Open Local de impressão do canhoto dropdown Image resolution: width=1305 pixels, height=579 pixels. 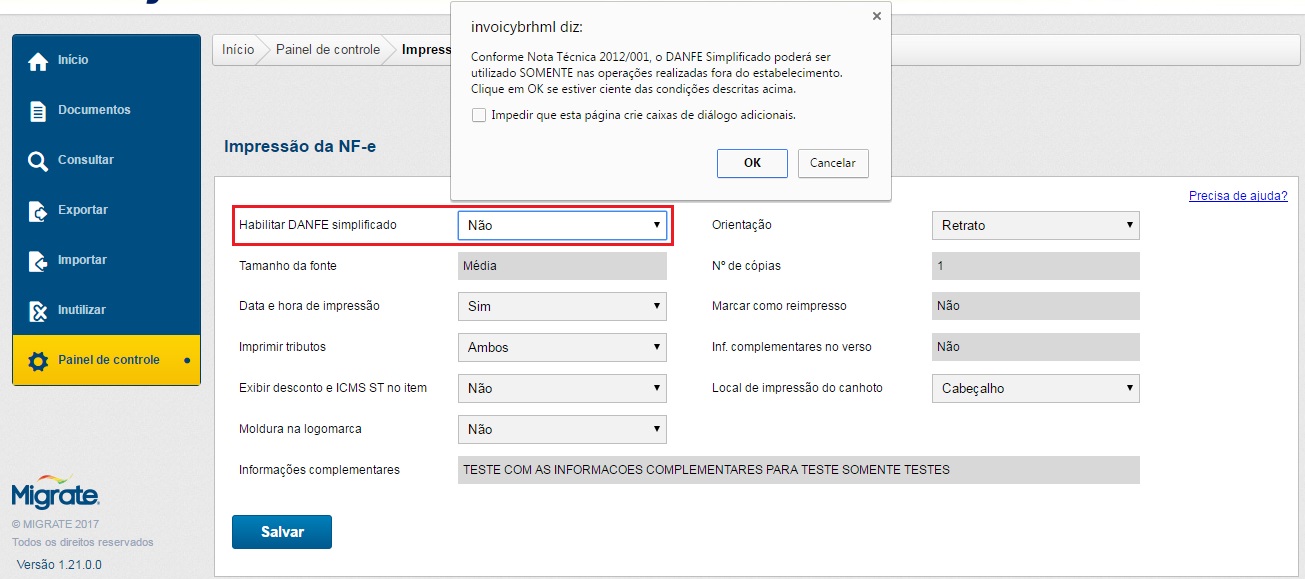tap(1035, 388)
